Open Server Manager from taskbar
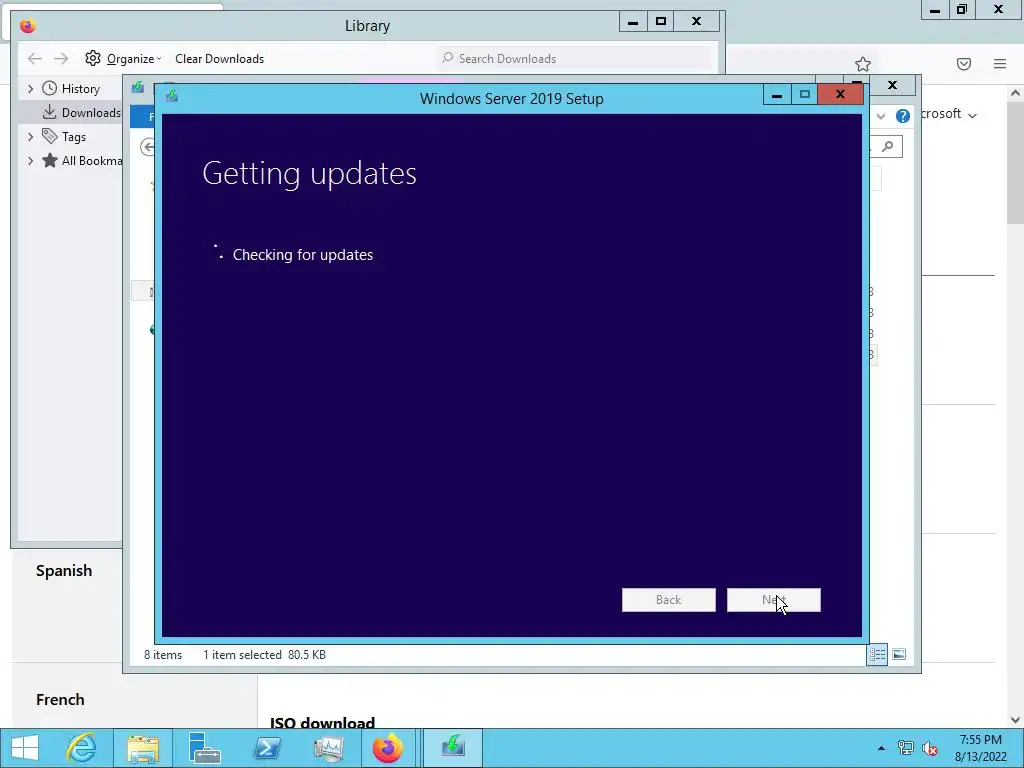This screenshot has width=1024, height=768. 204,748
